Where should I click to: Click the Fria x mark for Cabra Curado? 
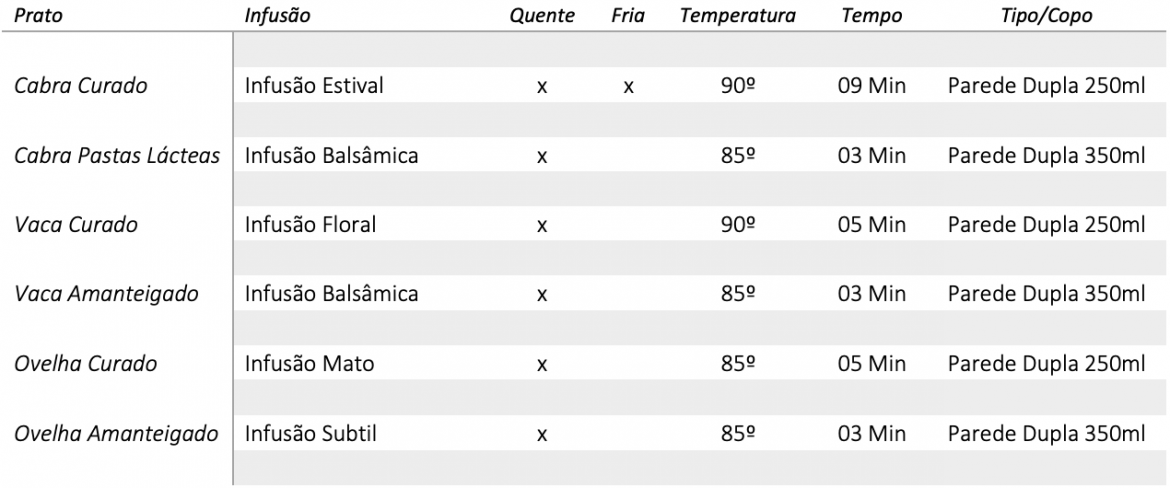point(628,87)
